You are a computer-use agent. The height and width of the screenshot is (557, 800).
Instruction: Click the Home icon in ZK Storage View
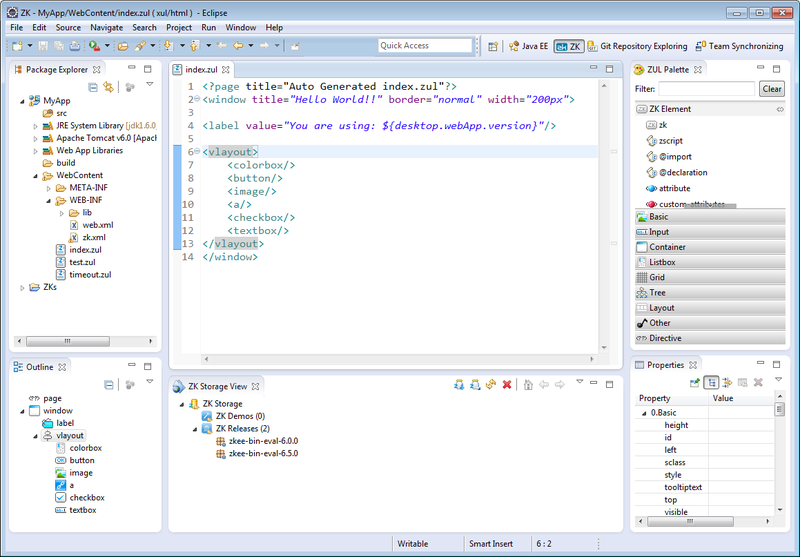point(528,385)
